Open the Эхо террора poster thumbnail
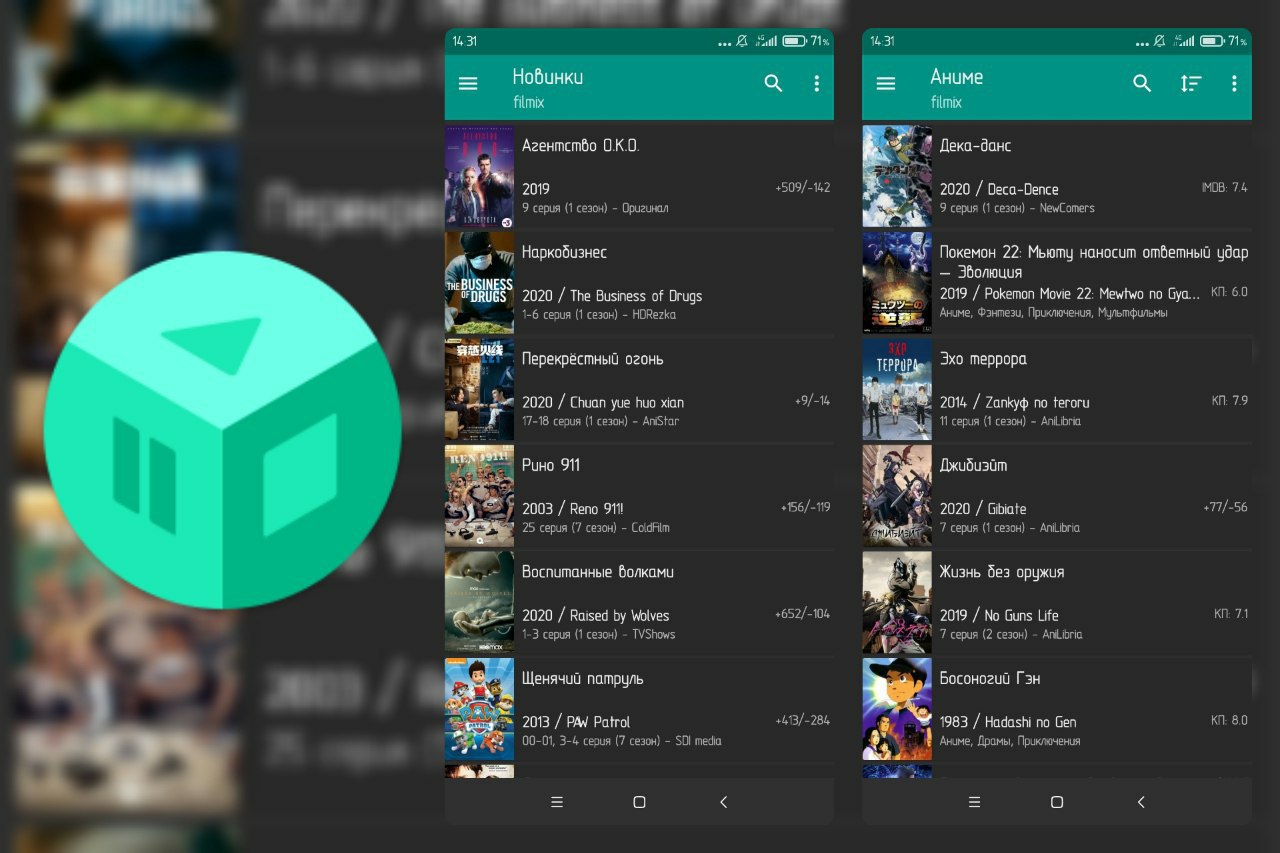The image size is (1280, 853). [x=897, y=390]
